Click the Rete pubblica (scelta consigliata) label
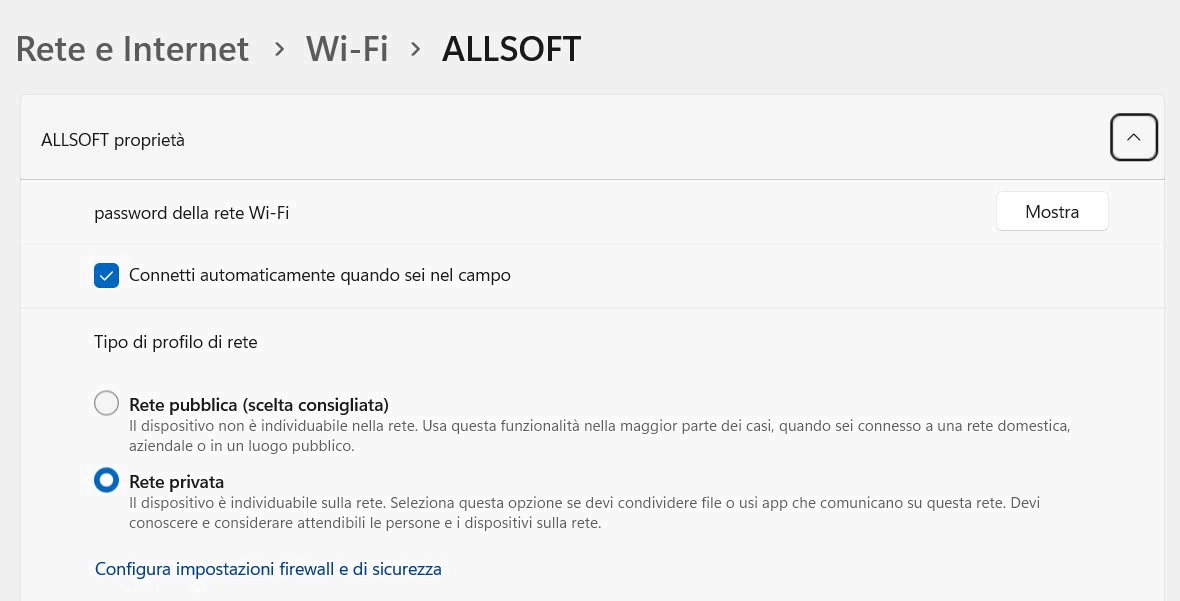1180x601 pixels. [258, 405]
